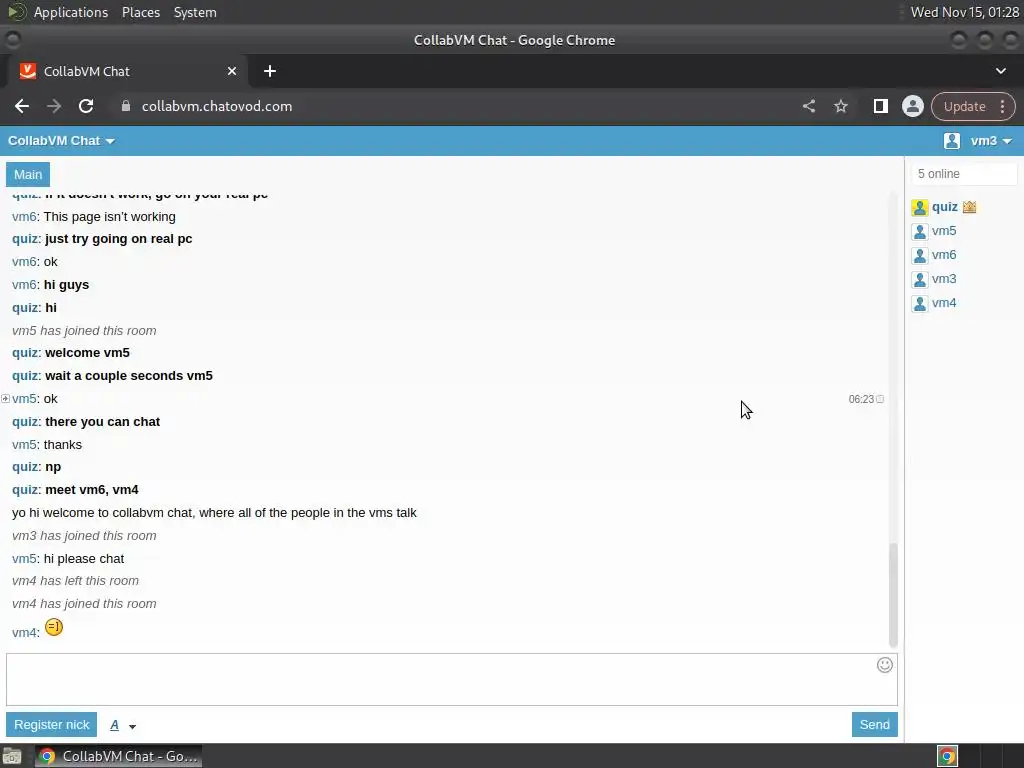
Task: Click the small square icon beside 06:23
Action: pos(880,399)
